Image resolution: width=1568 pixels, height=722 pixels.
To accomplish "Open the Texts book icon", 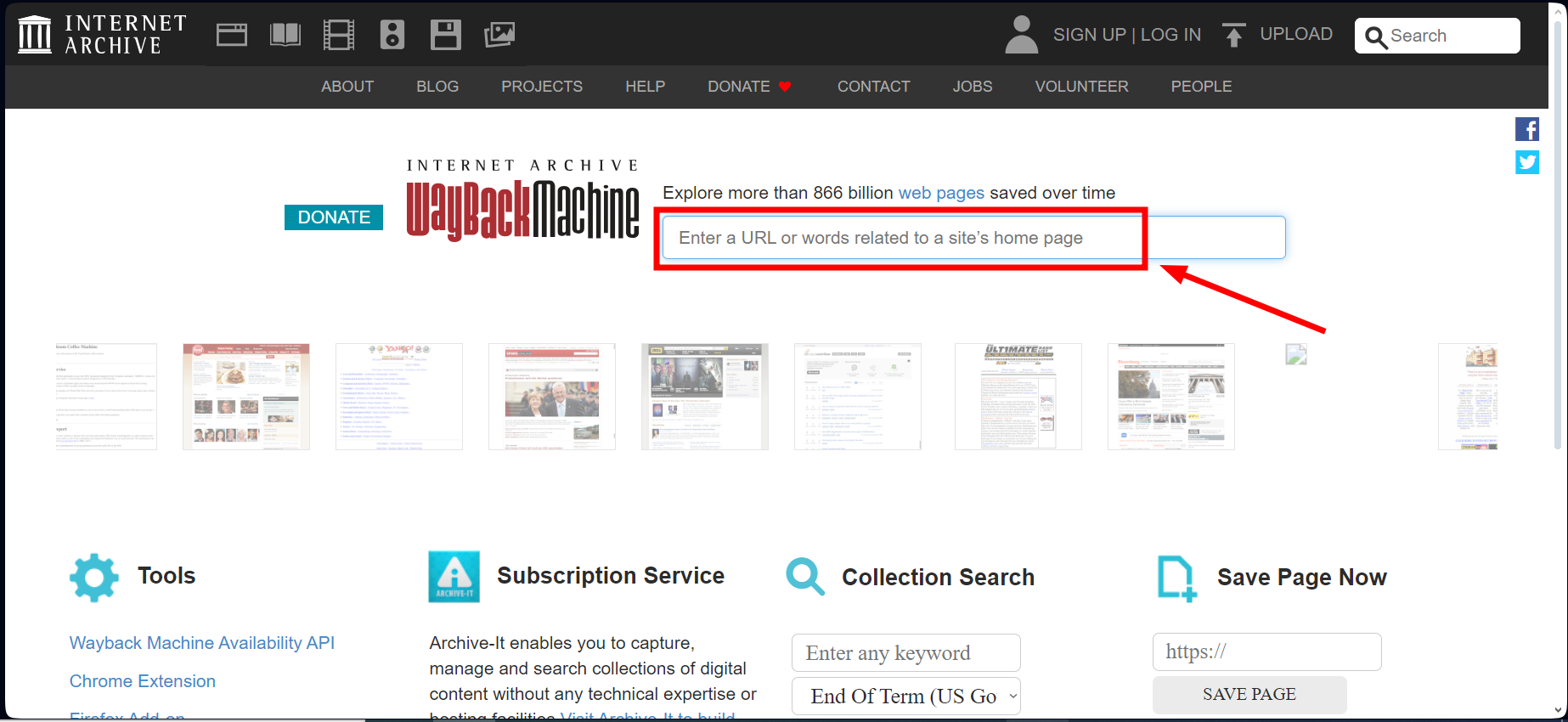I will (x=285, y=35).
